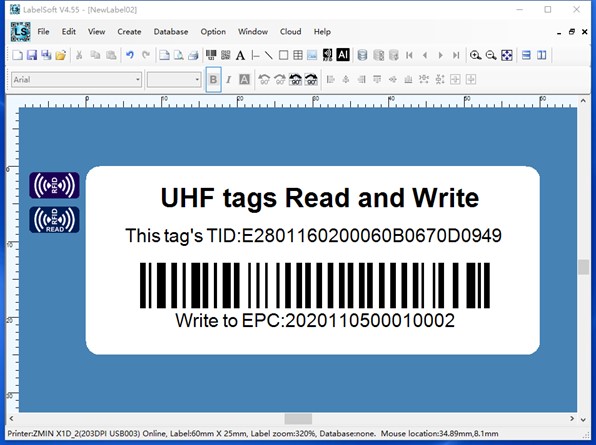Open the View menu

pos(97,32)
